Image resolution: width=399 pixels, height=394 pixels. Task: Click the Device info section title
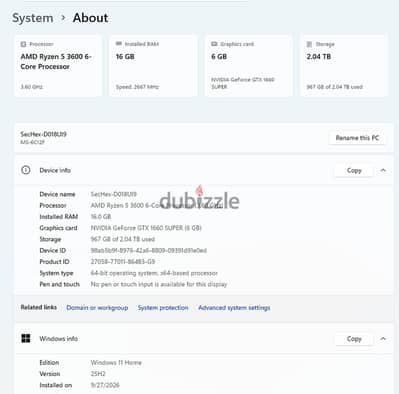[55, 170]
